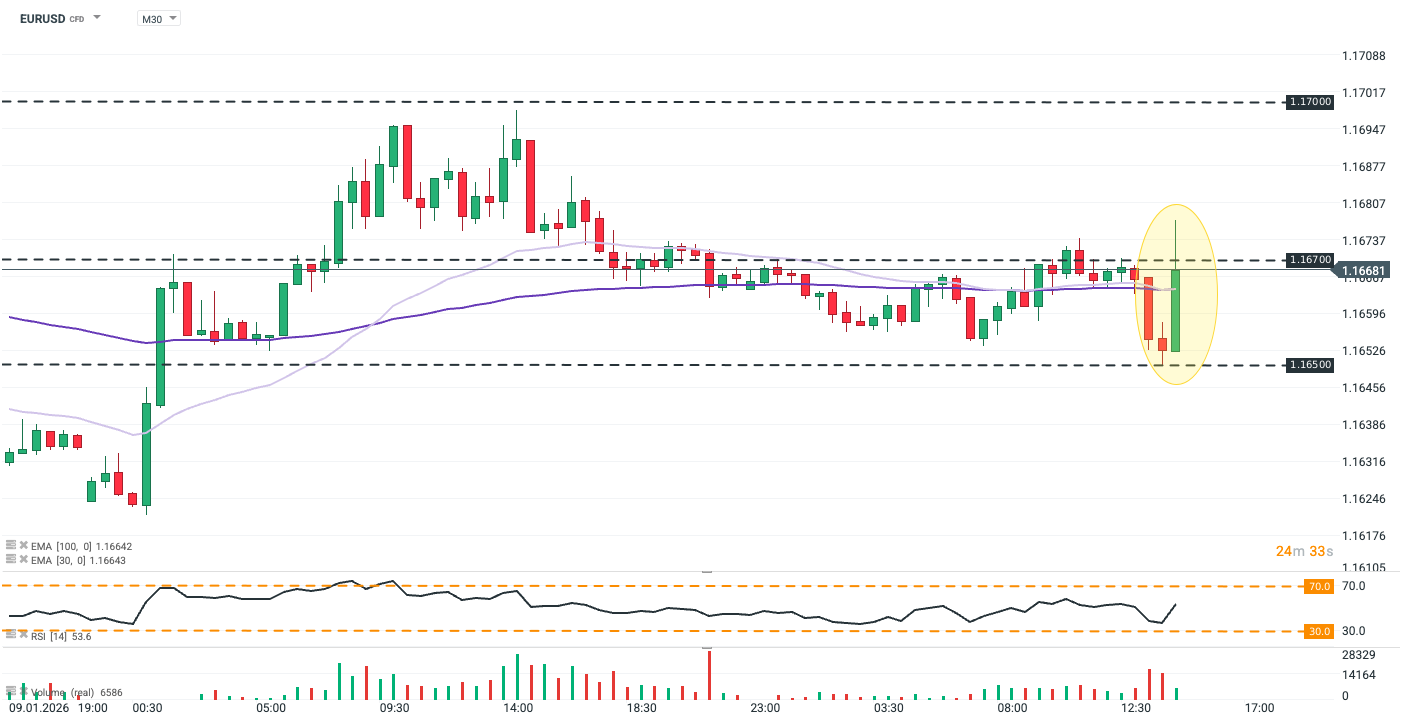Click the candle countdown timer
This screenshot has width=1402, height=725.
point(1304,551)
